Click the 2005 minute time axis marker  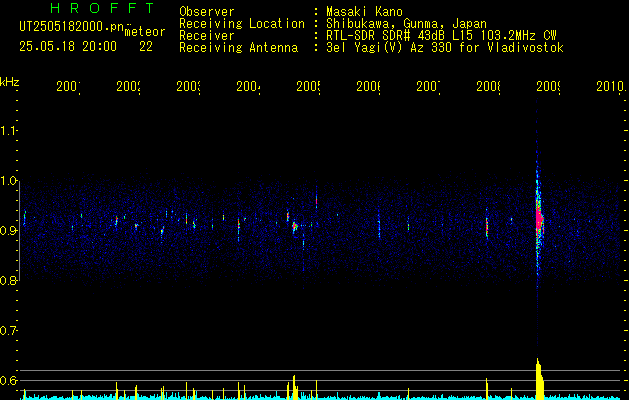pos(308,86)
